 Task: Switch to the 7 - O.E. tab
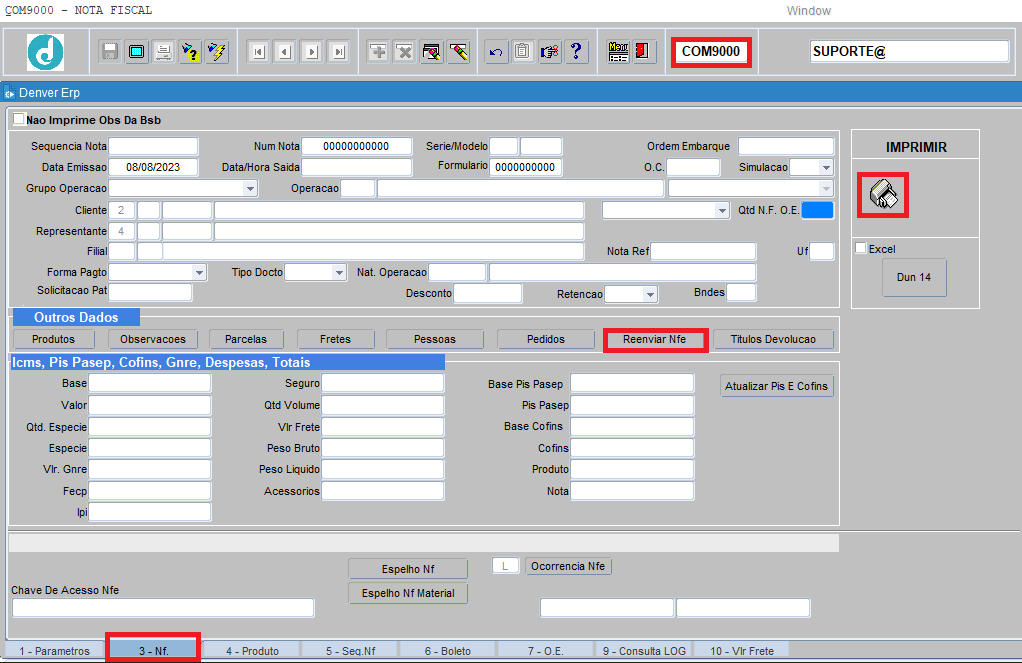tap(546, 651)
